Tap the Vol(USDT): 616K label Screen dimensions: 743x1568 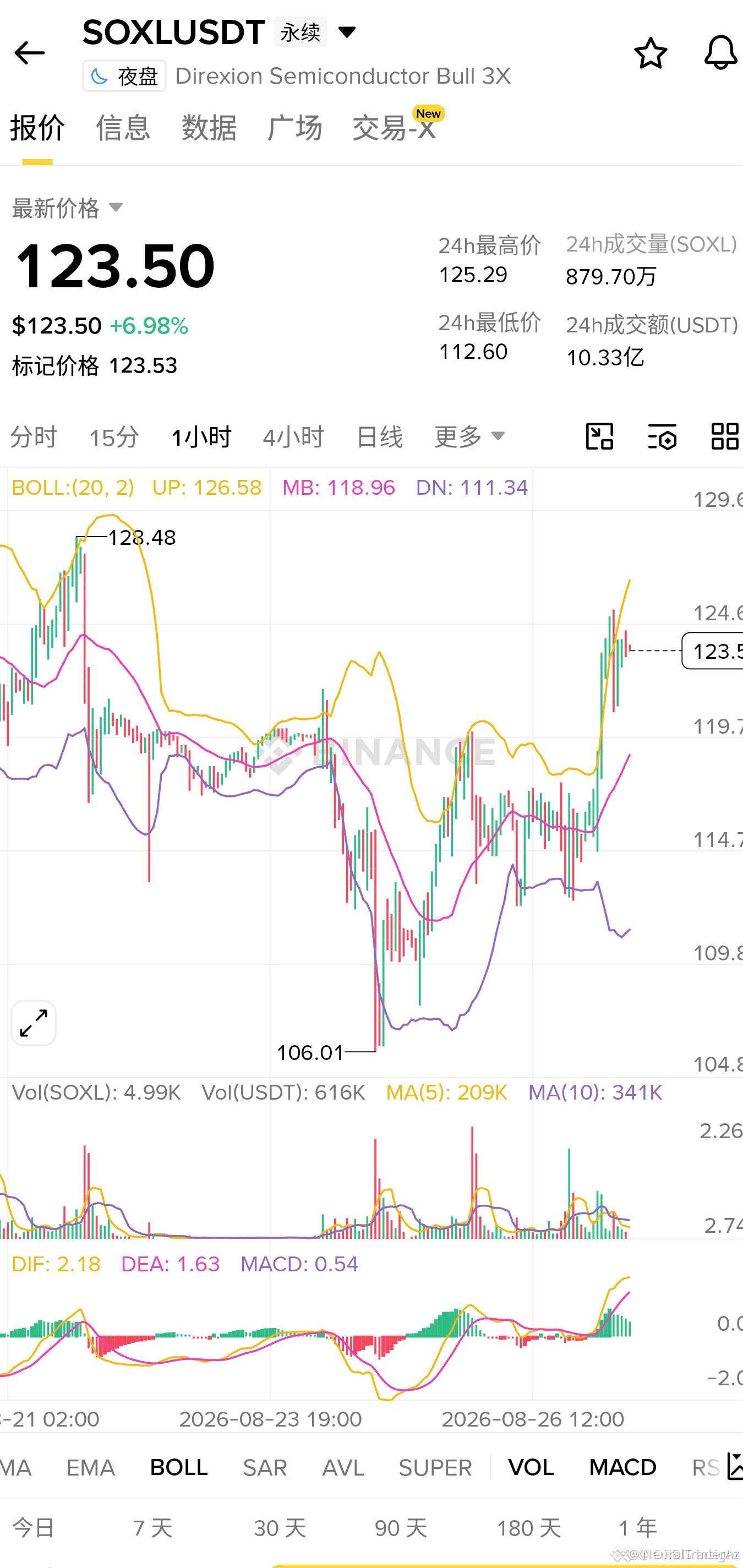[x=283, y=1092]
